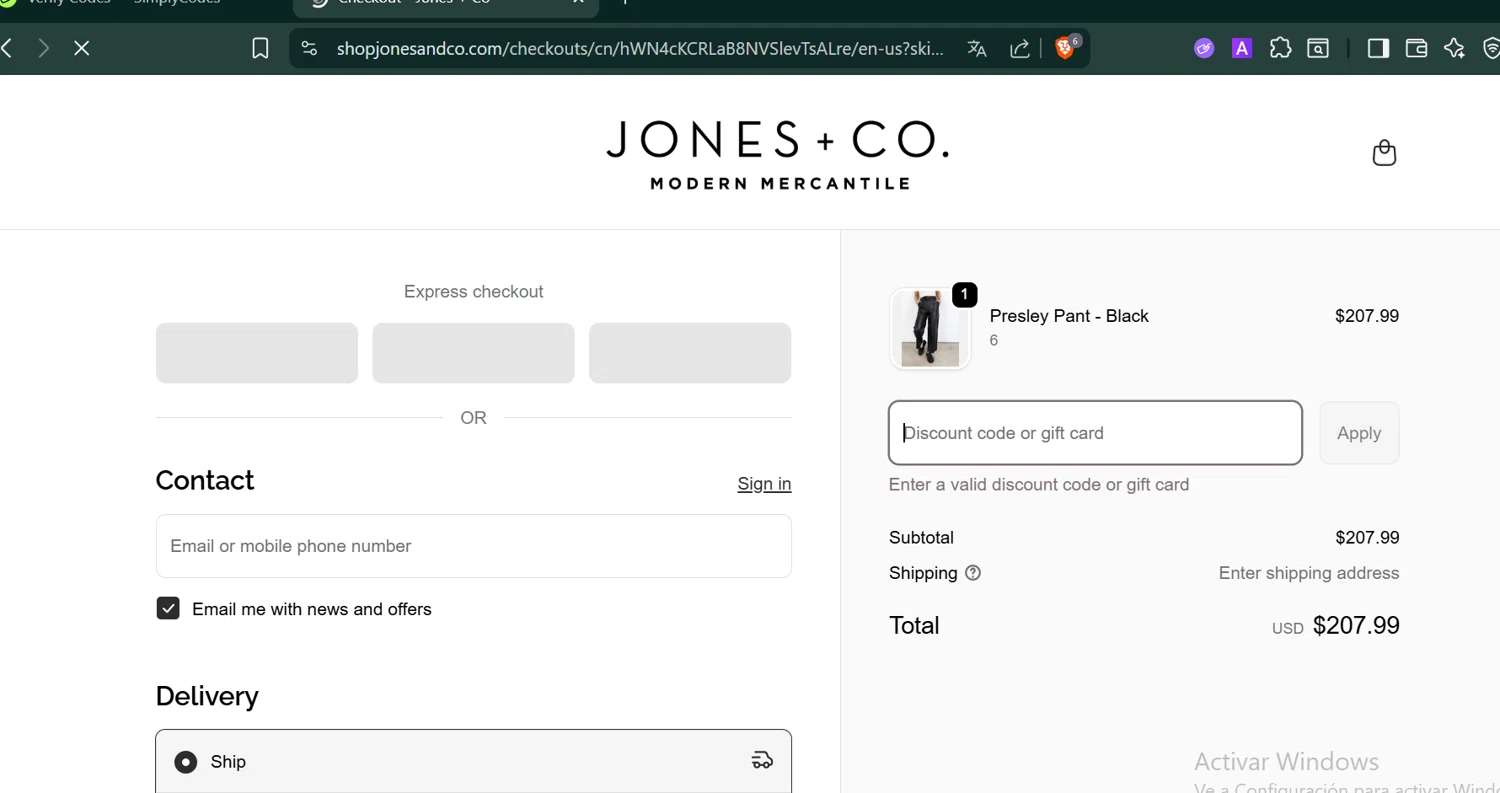Click the delivery truck icon in Ship row
The width and height of the screenshot is (1500, 793).
(x=762, y=761)
